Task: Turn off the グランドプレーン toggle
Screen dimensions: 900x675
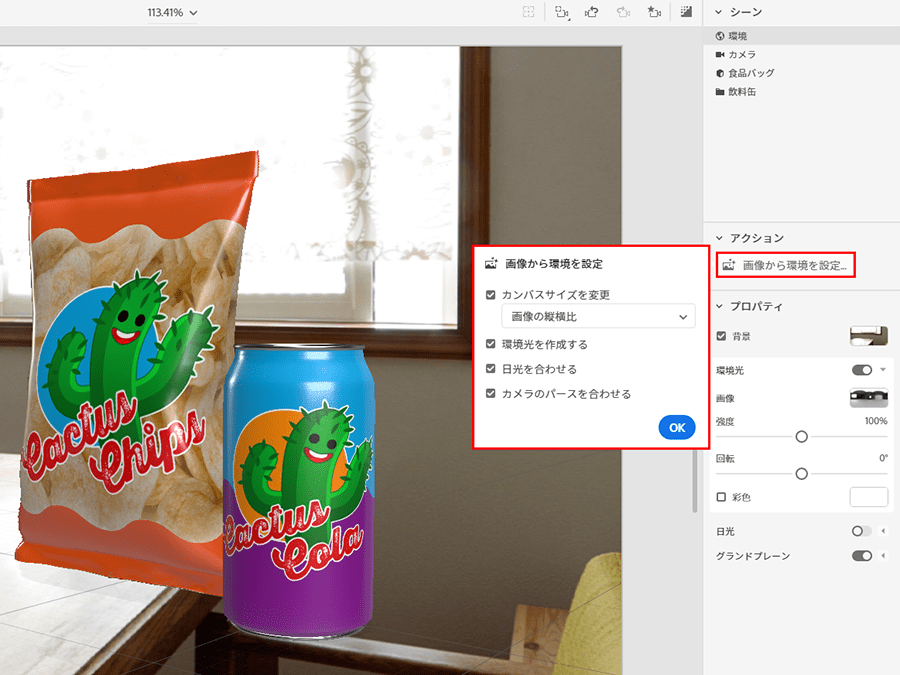Action: [862, 556]
